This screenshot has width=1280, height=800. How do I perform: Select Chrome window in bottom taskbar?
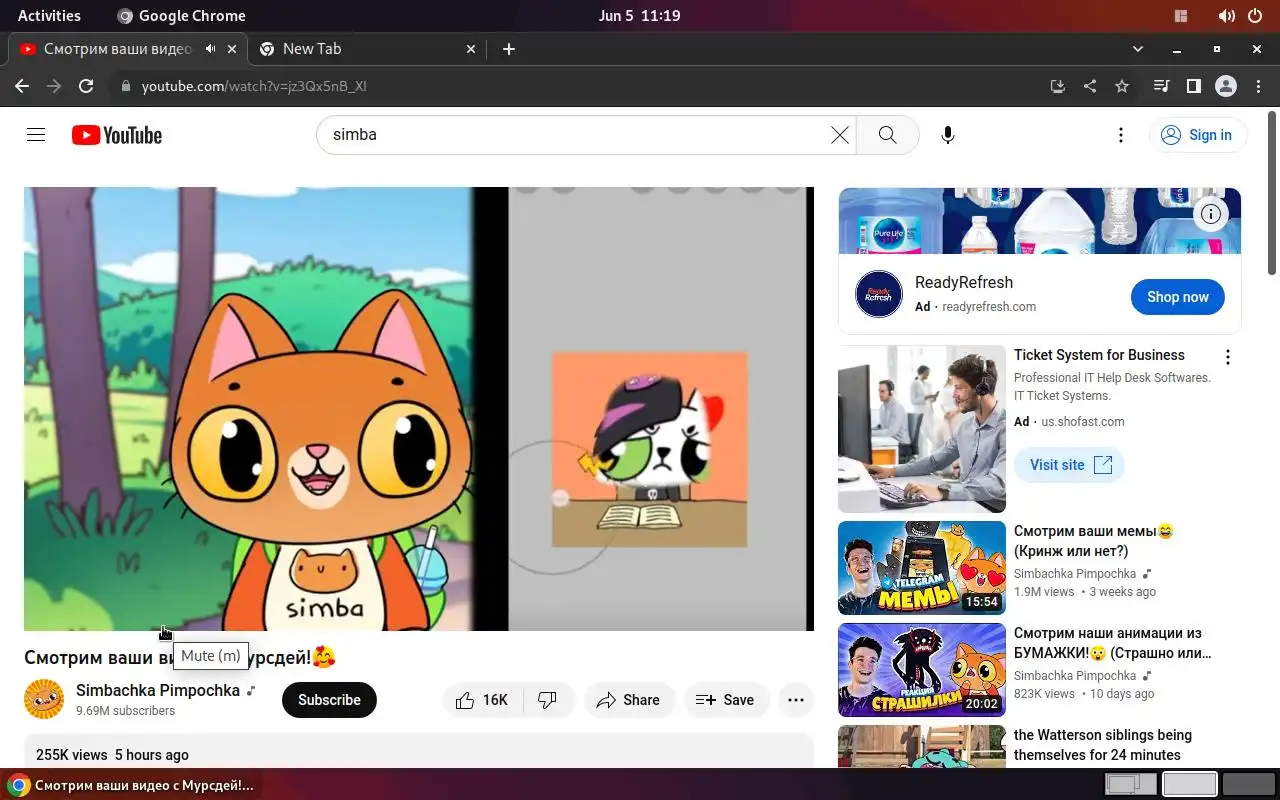(130, 785)
